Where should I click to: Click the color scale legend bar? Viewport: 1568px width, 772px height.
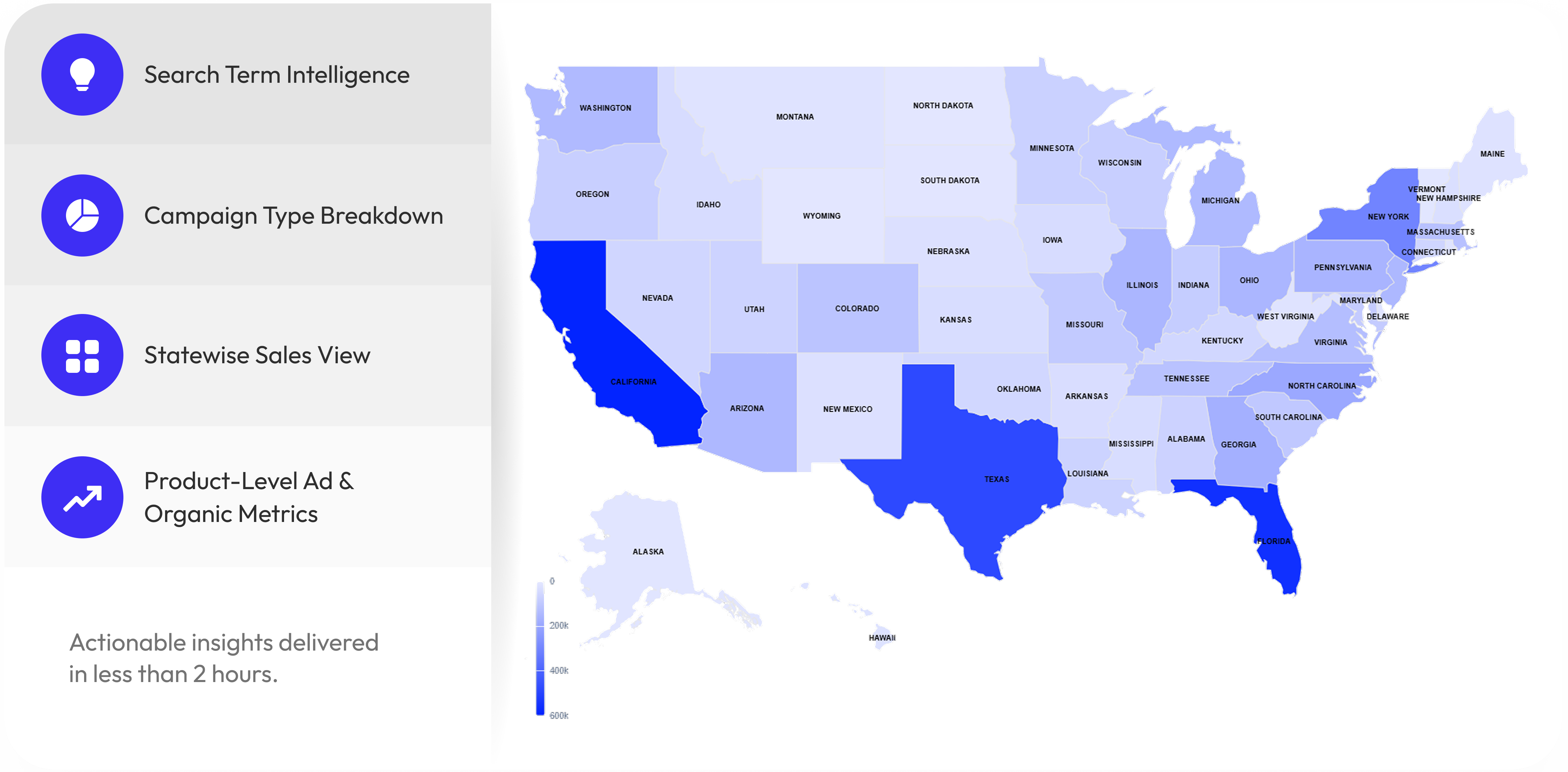(x=540, y=649)
